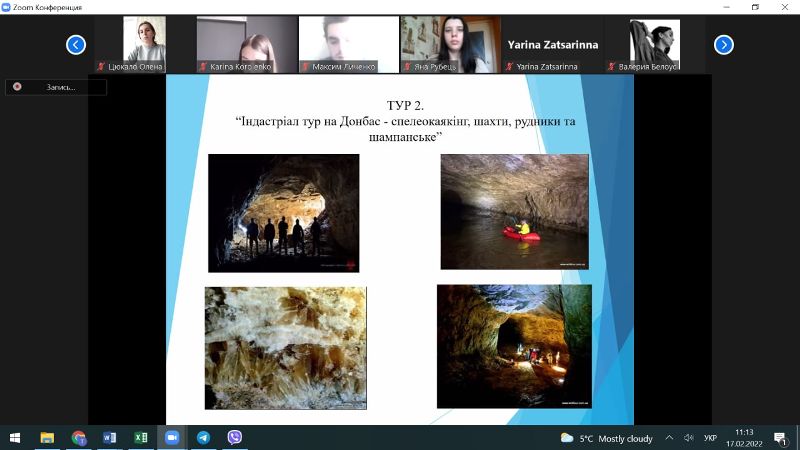This screenshot has height=450, width=800.
Task: Show previous participants with left arrow
Action: [x=76, y=45]
